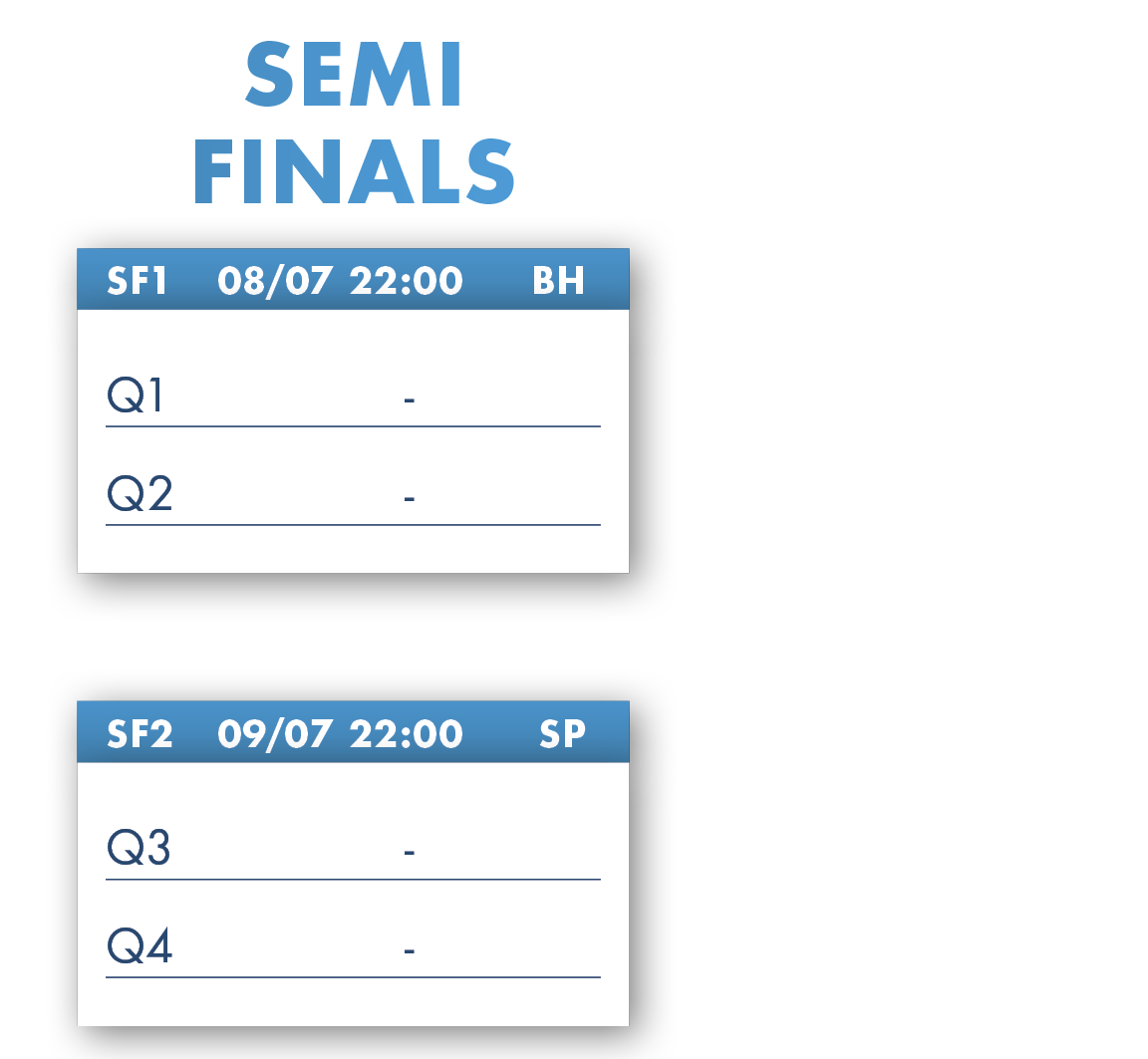Image resolution: width=1148 pixels, height=1059 pixels.
Task: Click the BH venue label
Action: tap(559, 281)
